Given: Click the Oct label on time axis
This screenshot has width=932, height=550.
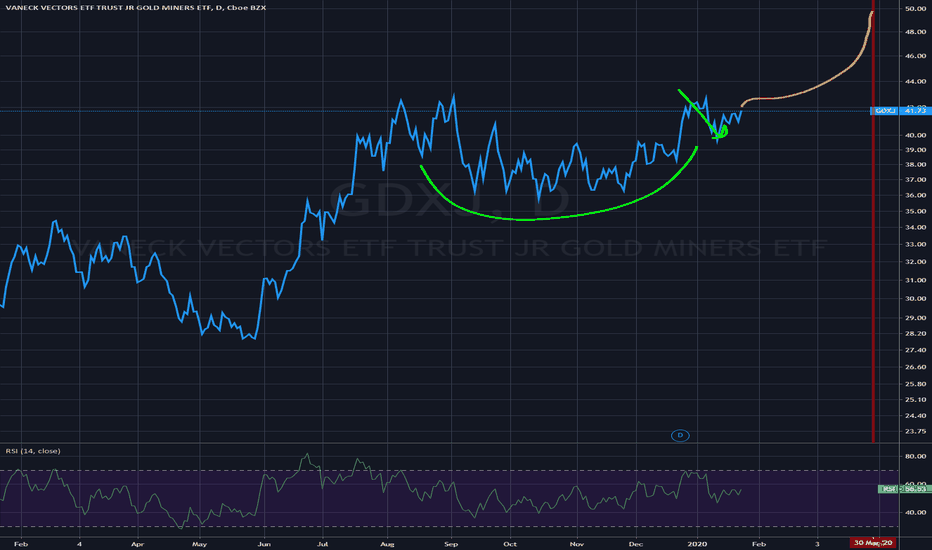Looking at the screenshot, I should click(510, 544).
